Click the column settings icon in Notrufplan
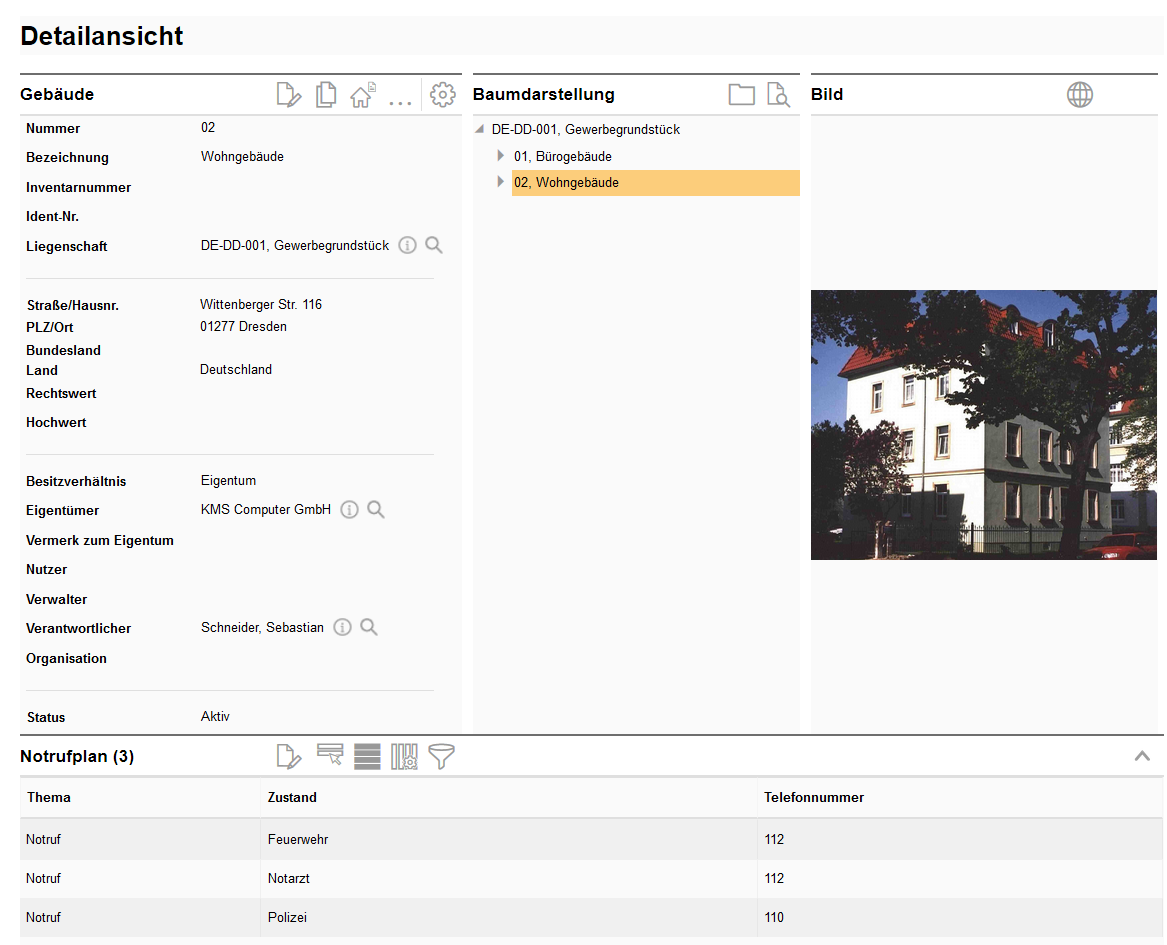The height and width of the screenshot is (945, 1167). (404, 757)
